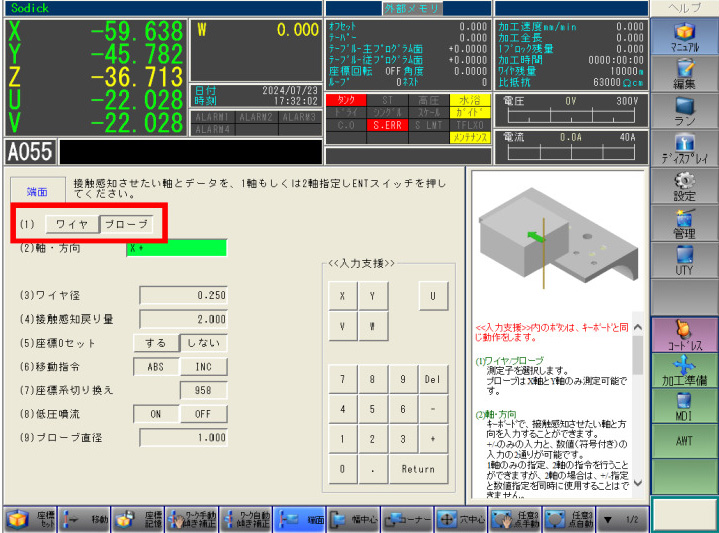Turn 低圧噴流 OFF
719x533 pixels.
[x=204, y=414]
